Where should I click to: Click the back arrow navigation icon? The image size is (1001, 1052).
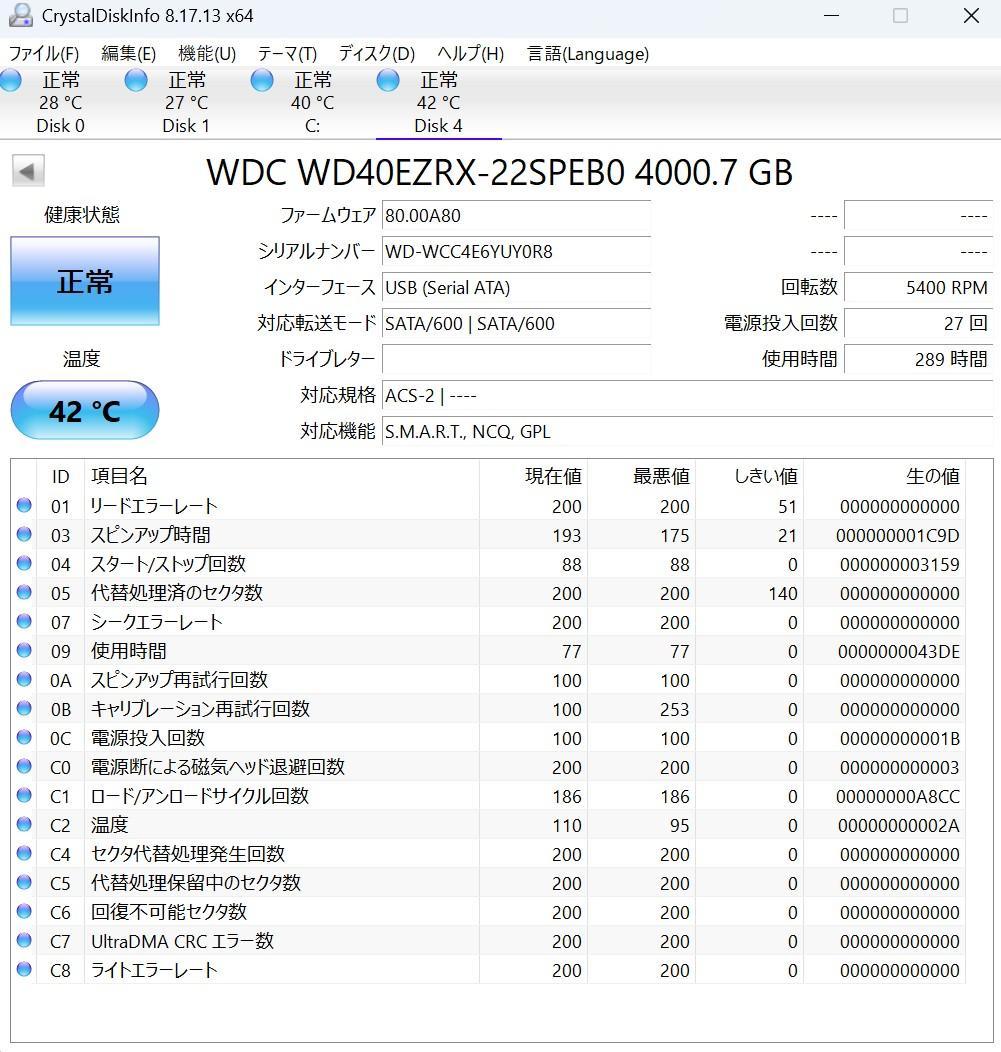coord(28,170)
